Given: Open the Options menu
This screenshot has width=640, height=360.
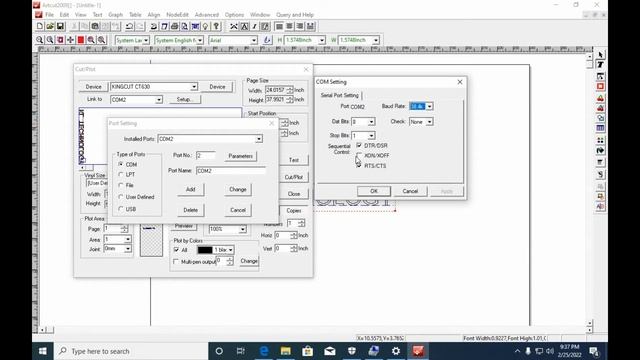Looking at the screenshot, I should click(234, 15).
